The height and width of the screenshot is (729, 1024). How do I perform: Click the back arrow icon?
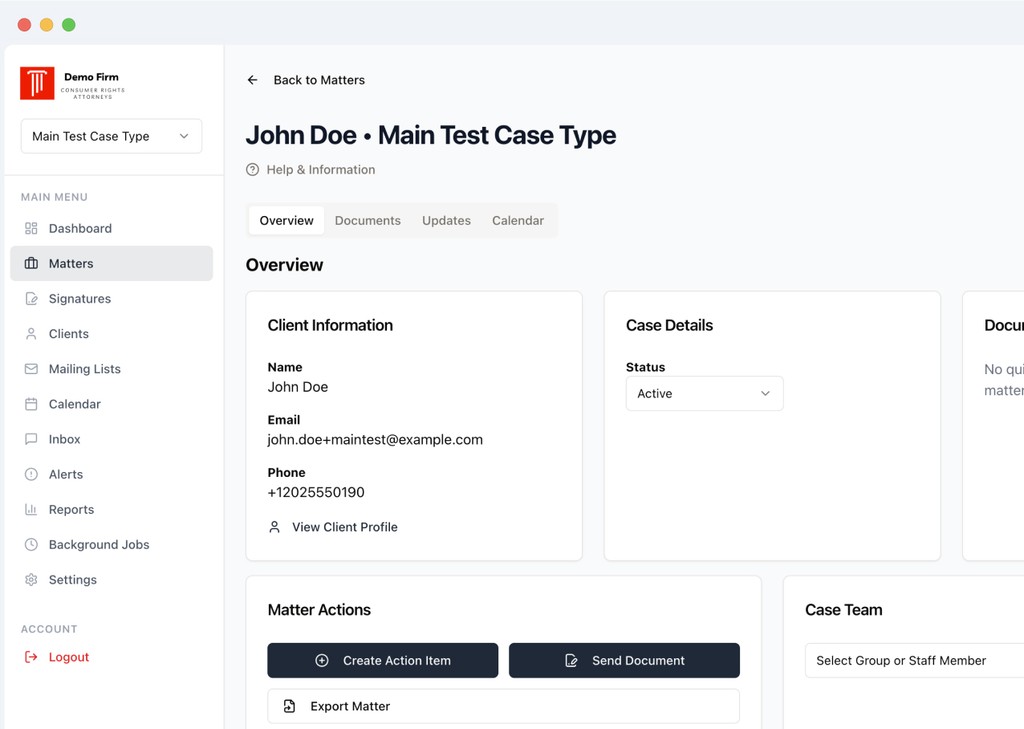point(253,80)
